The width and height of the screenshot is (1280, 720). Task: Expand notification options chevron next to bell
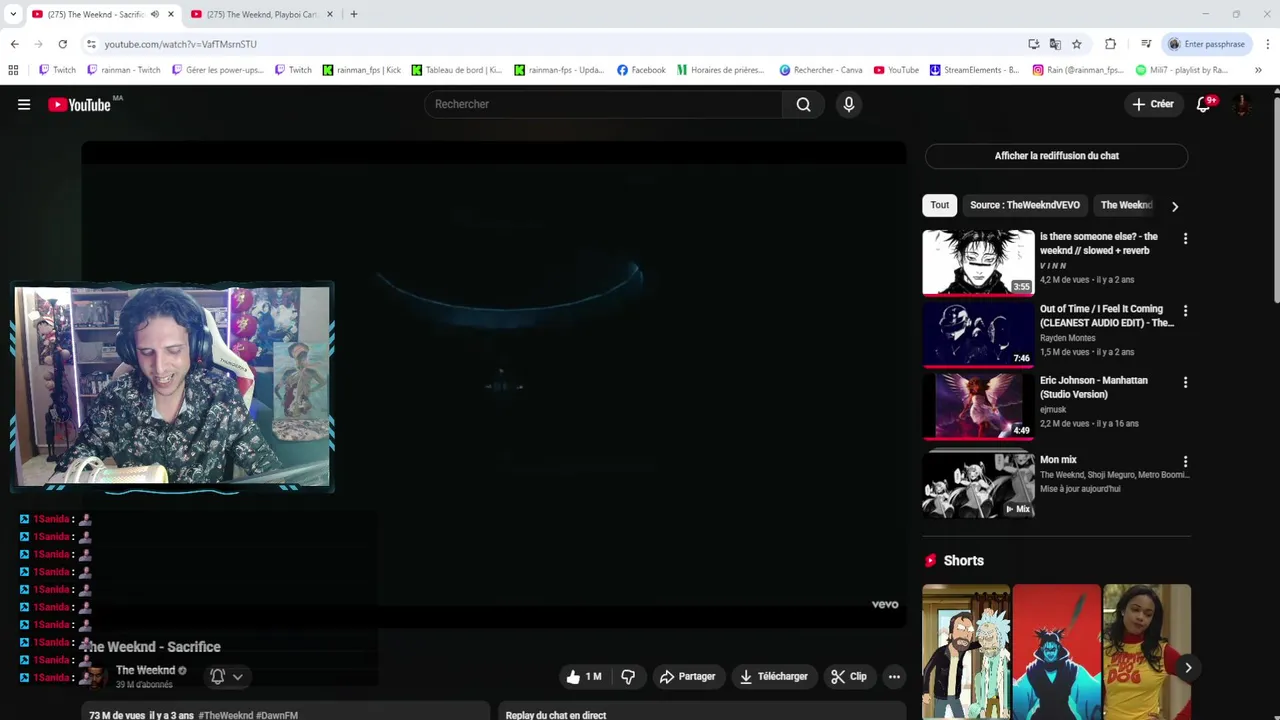click(238, 677)
